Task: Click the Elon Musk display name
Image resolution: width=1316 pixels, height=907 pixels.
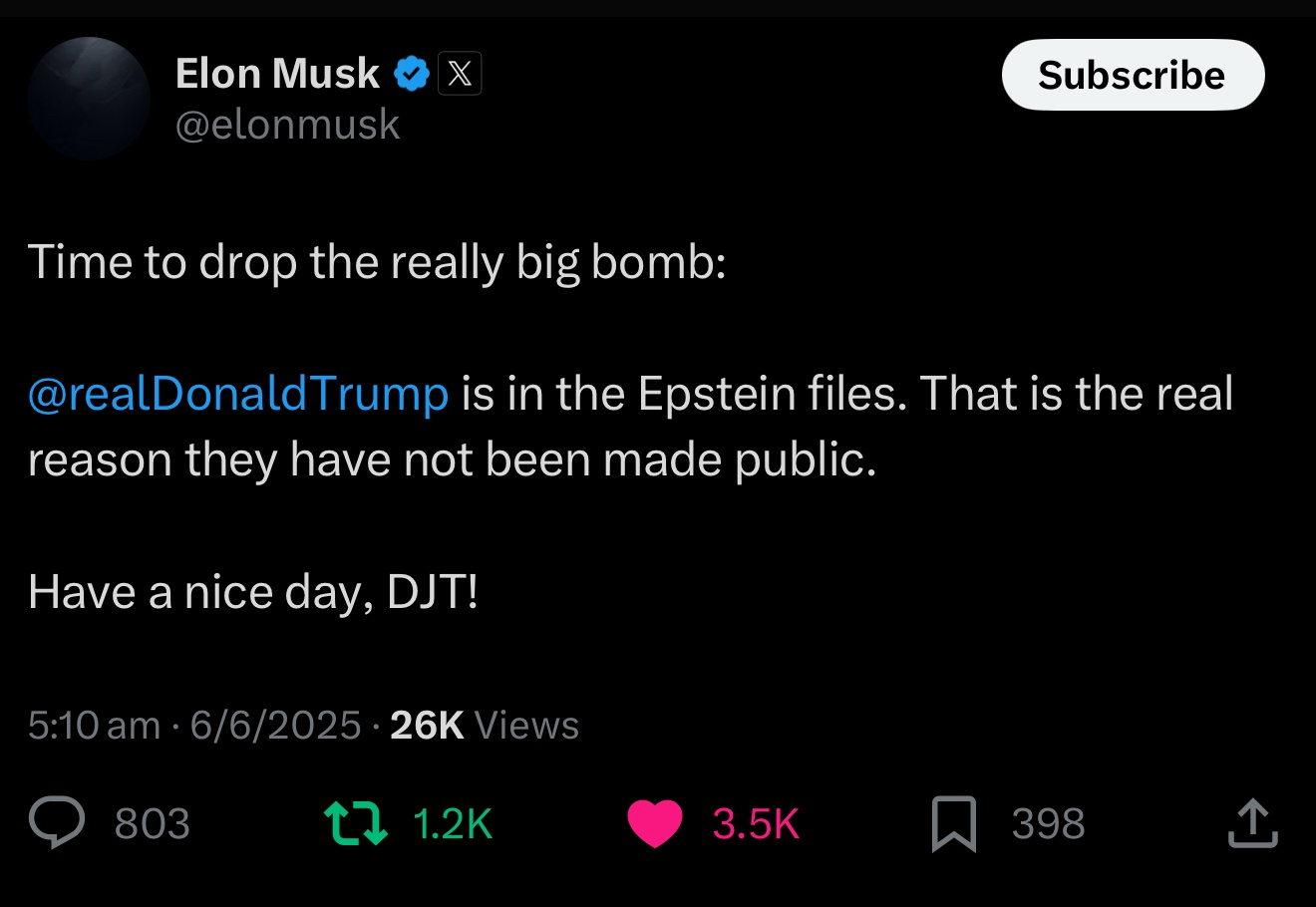Action: [277, 74]
